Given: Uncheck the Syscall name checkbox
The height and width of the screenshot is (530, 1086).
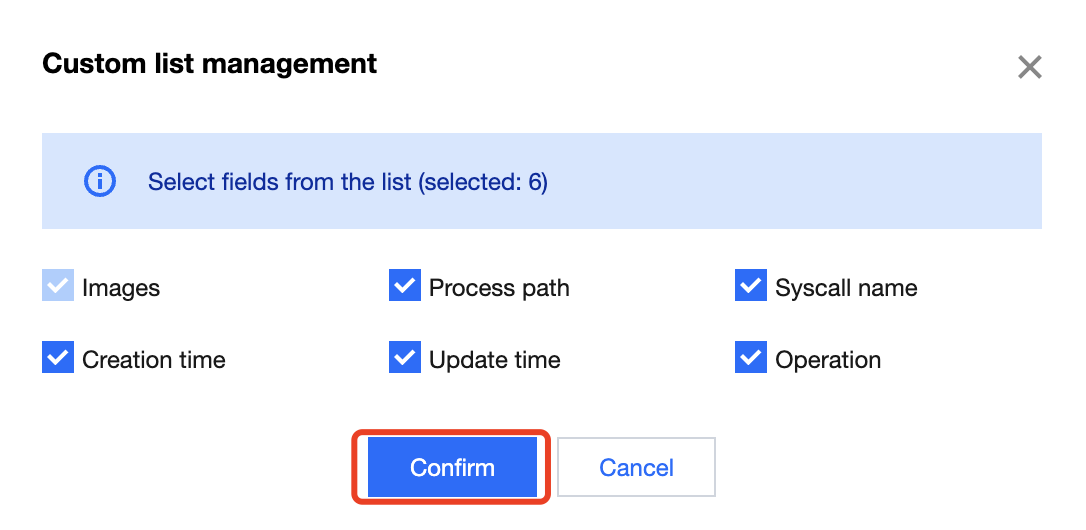Looking at the screenshot, I should (750, 287).
